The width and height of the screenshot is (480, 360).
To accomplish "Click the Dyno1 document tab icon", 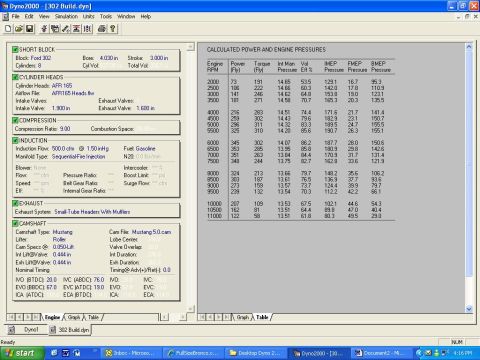I will point(12,330).
